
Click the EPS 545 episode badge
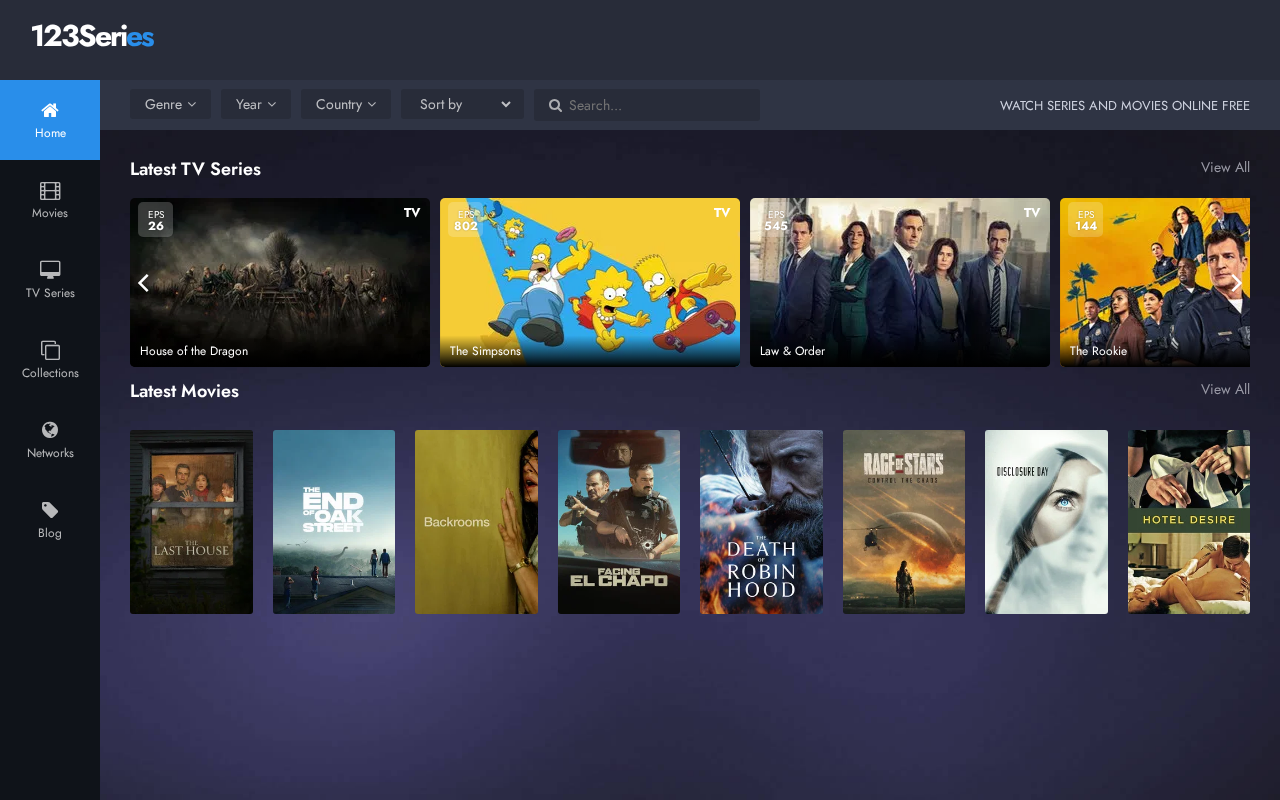[x=776, y=220]
